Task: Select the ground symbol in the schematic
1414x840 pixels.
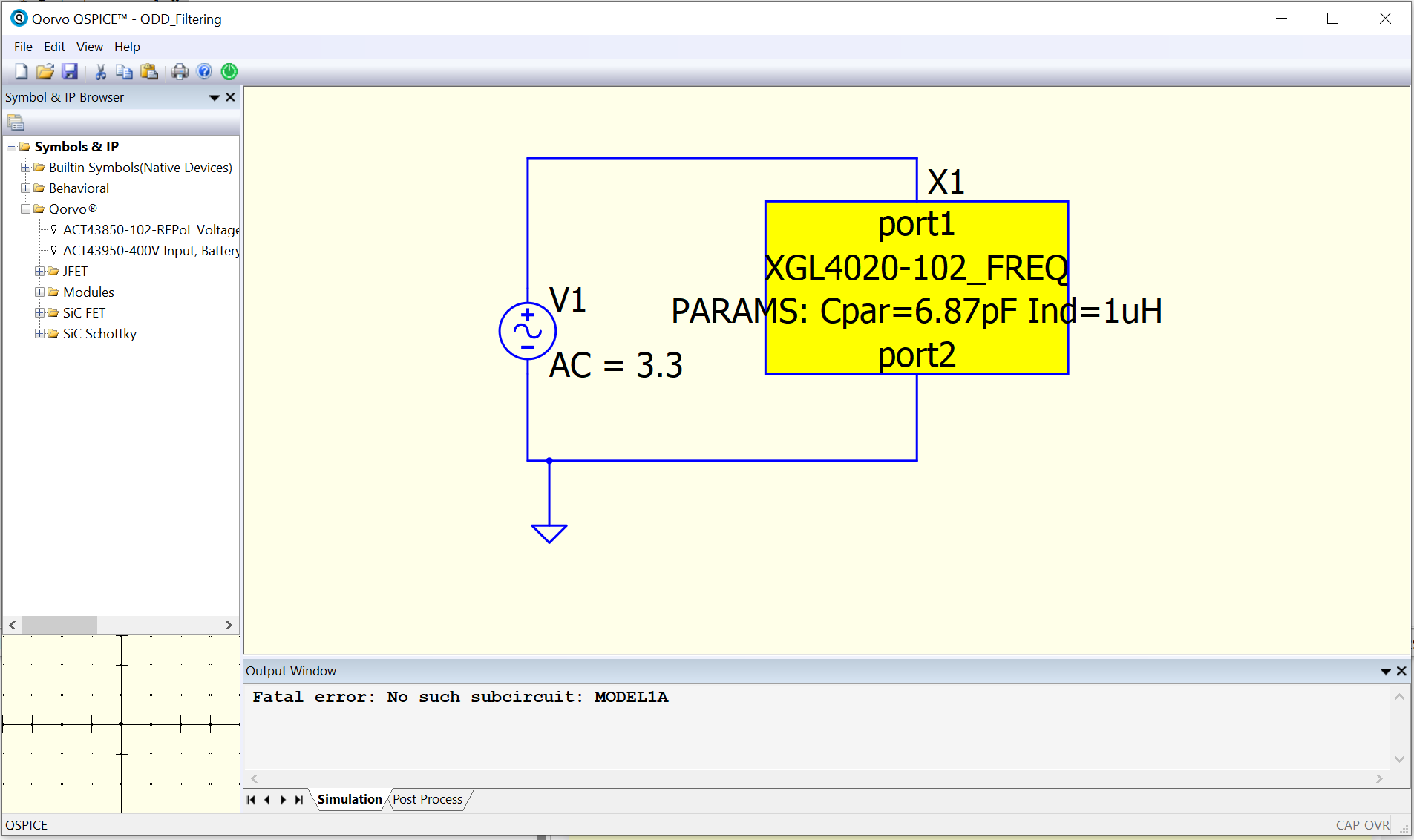Action: (x=549, y=533)
